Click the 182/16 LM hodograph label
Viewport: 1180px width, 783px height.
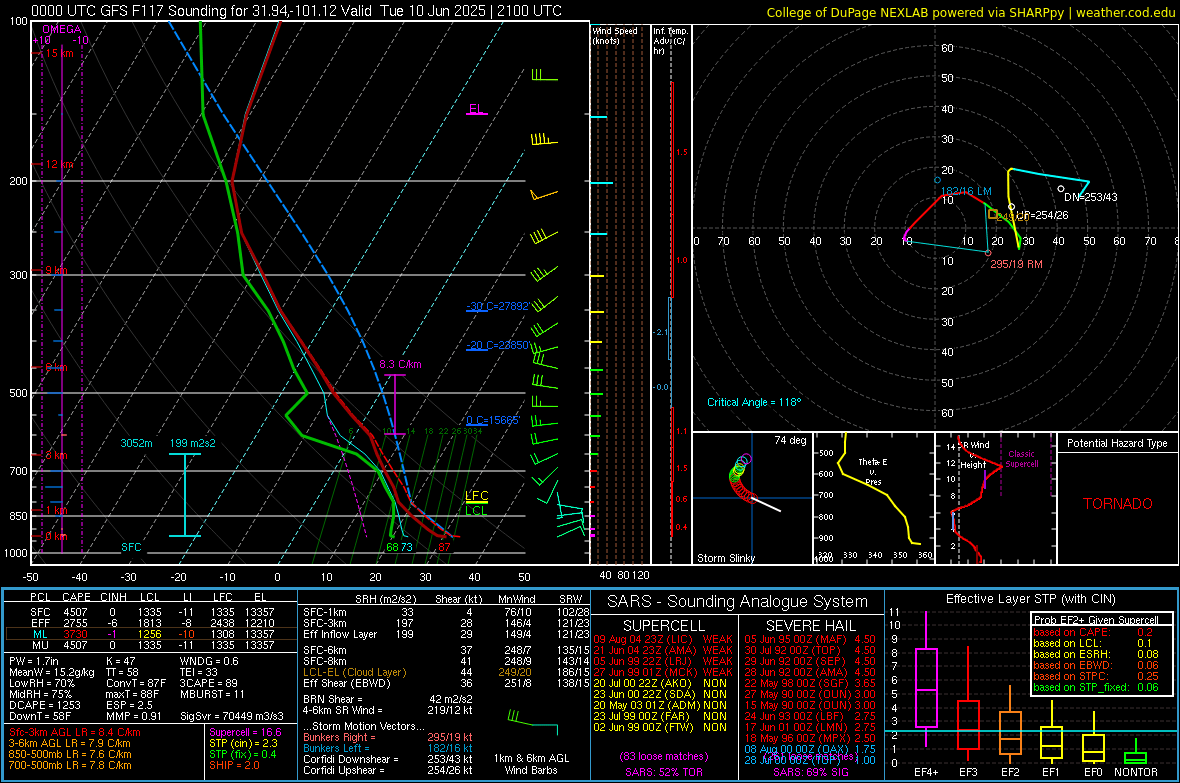click(x=966, y=191)
